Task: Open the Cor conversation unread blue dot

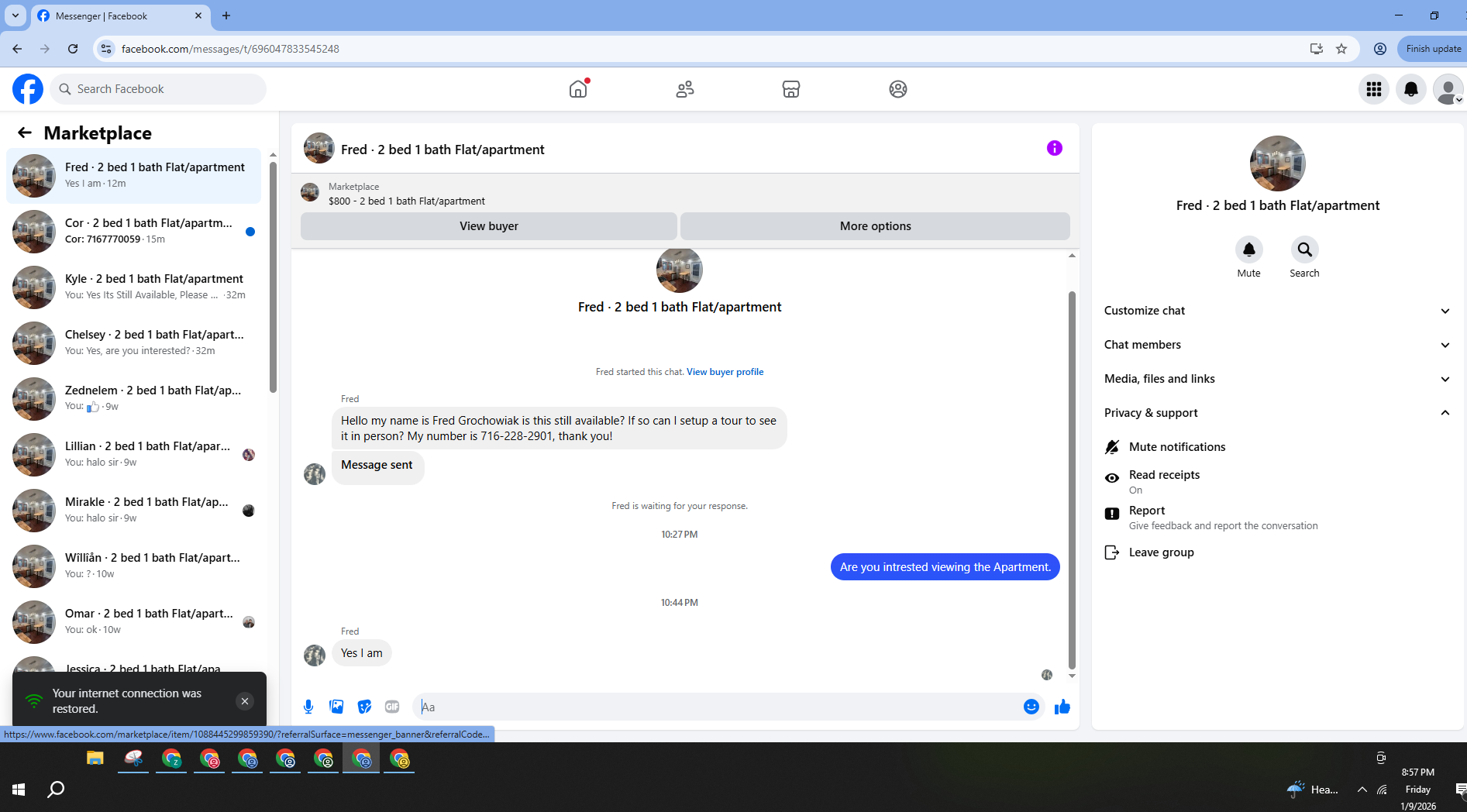Action: point(250,232)
